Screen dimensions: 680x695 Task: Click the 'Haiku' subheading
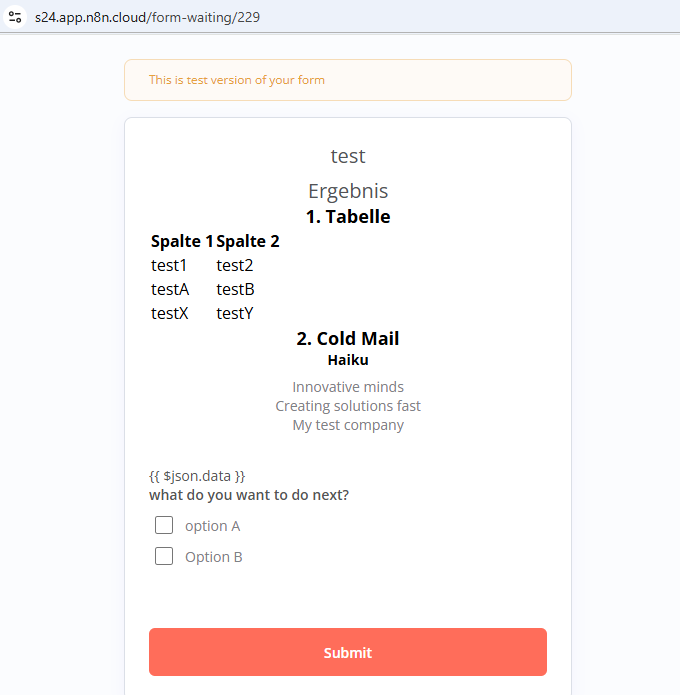click(348, 360)
